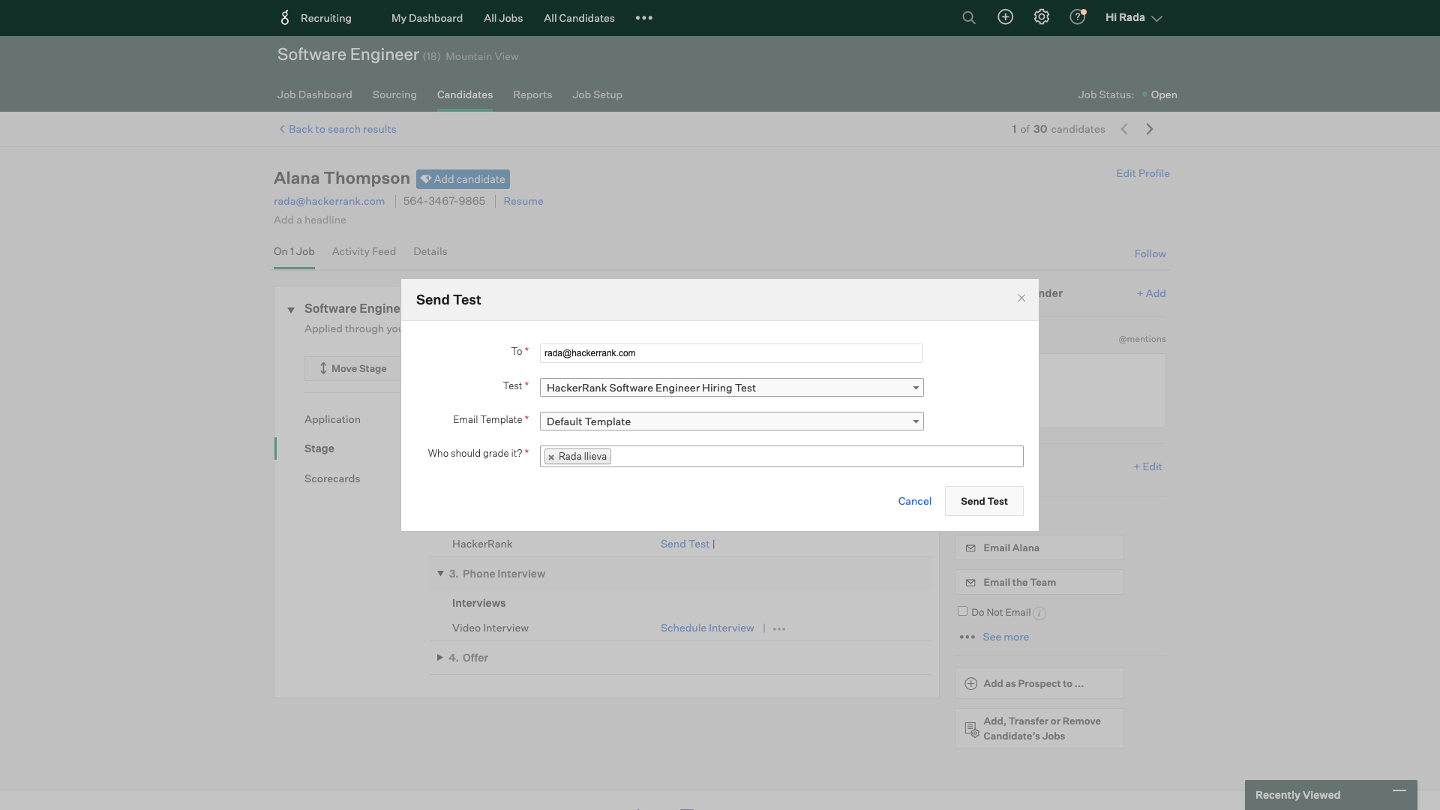Open the help question mark icon
The height and width of the screenshot is (810, 1440).
[x=1077, y=18]
